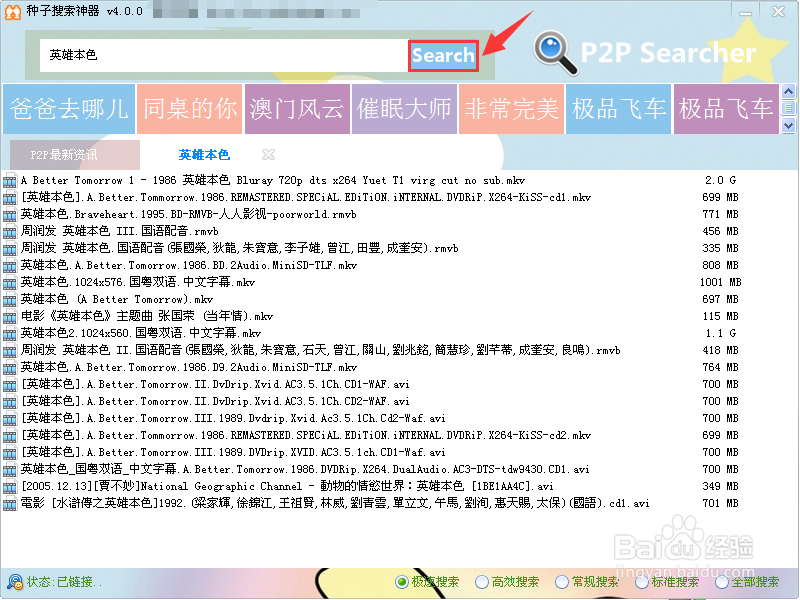The width and height of the screenshot is (800, 600).
Task: Click video icon of 主题曲 张国荣 row
Action: click(x=10, y=317)
